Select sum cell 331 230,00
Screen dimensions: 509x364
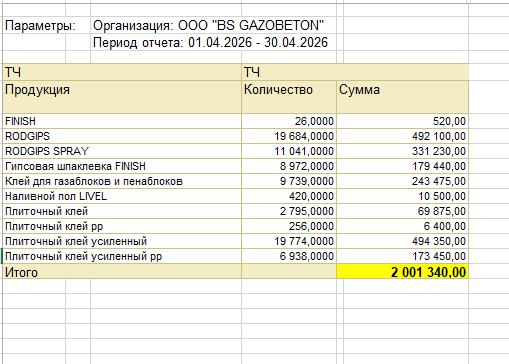(x=402, y=151)
